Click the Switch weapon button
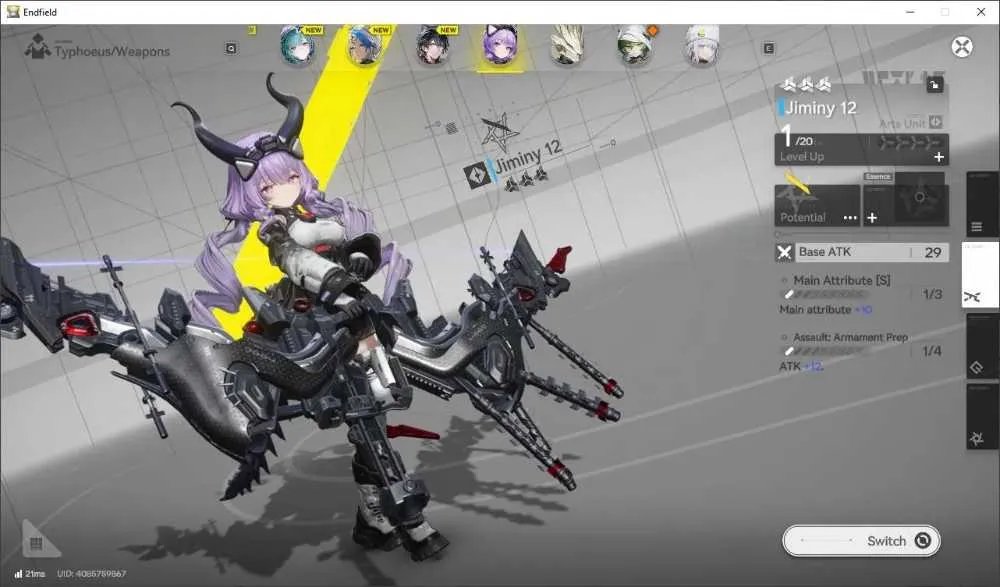Image resolution: width=1000 pixels, height=587 pixels. pos(862,541)
